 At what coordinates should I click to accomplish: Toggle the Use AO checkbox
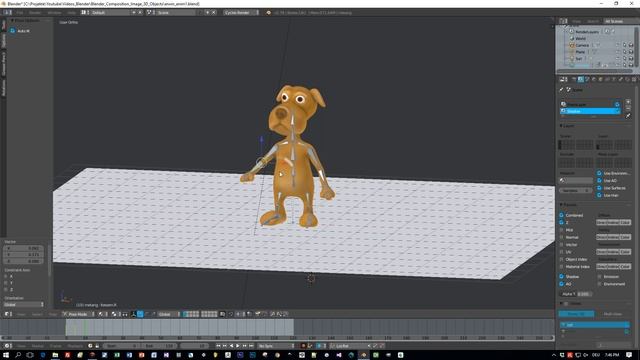click(x=600, y=180)
